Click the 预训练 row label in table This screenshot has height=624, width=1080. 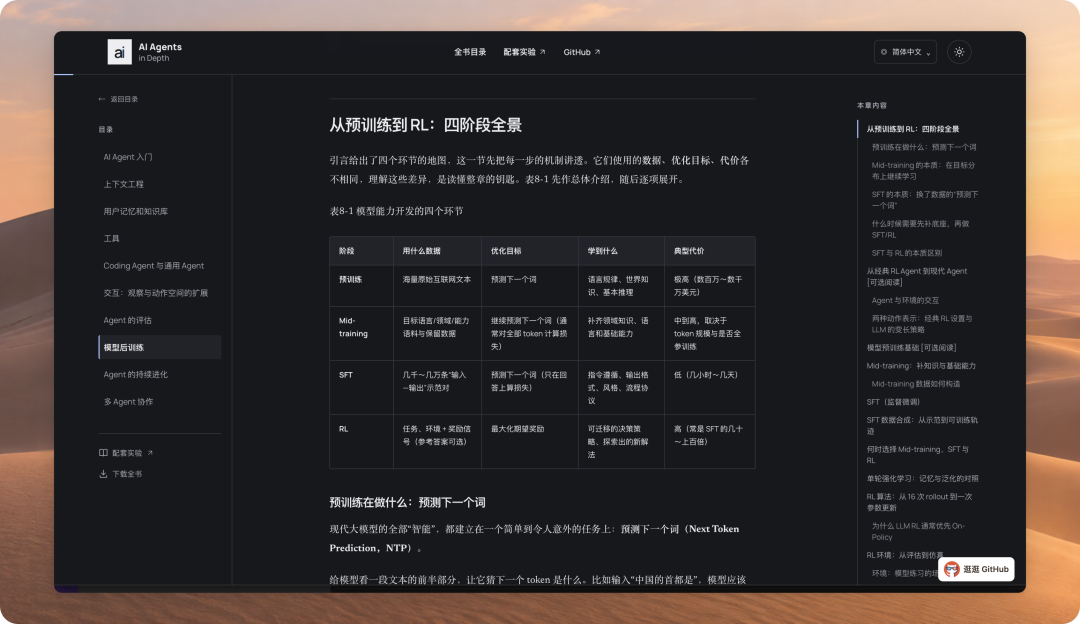pyautogui.click(x=351, y=280)
